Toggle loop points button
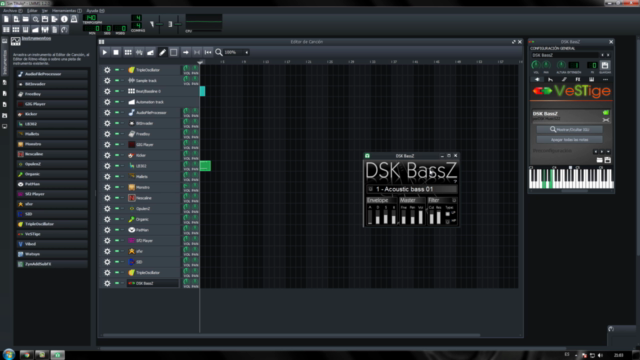640x360 pixels. (x=197, y=52)
